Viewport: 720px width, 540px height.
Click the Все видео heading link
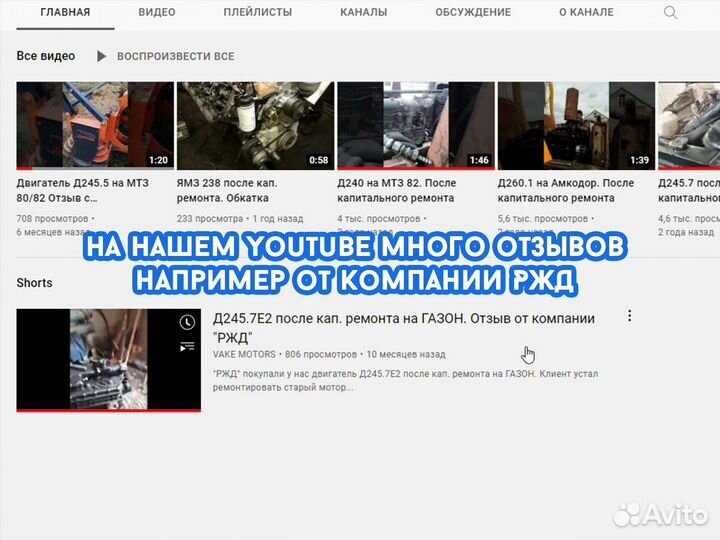click(x=45, y=56)
